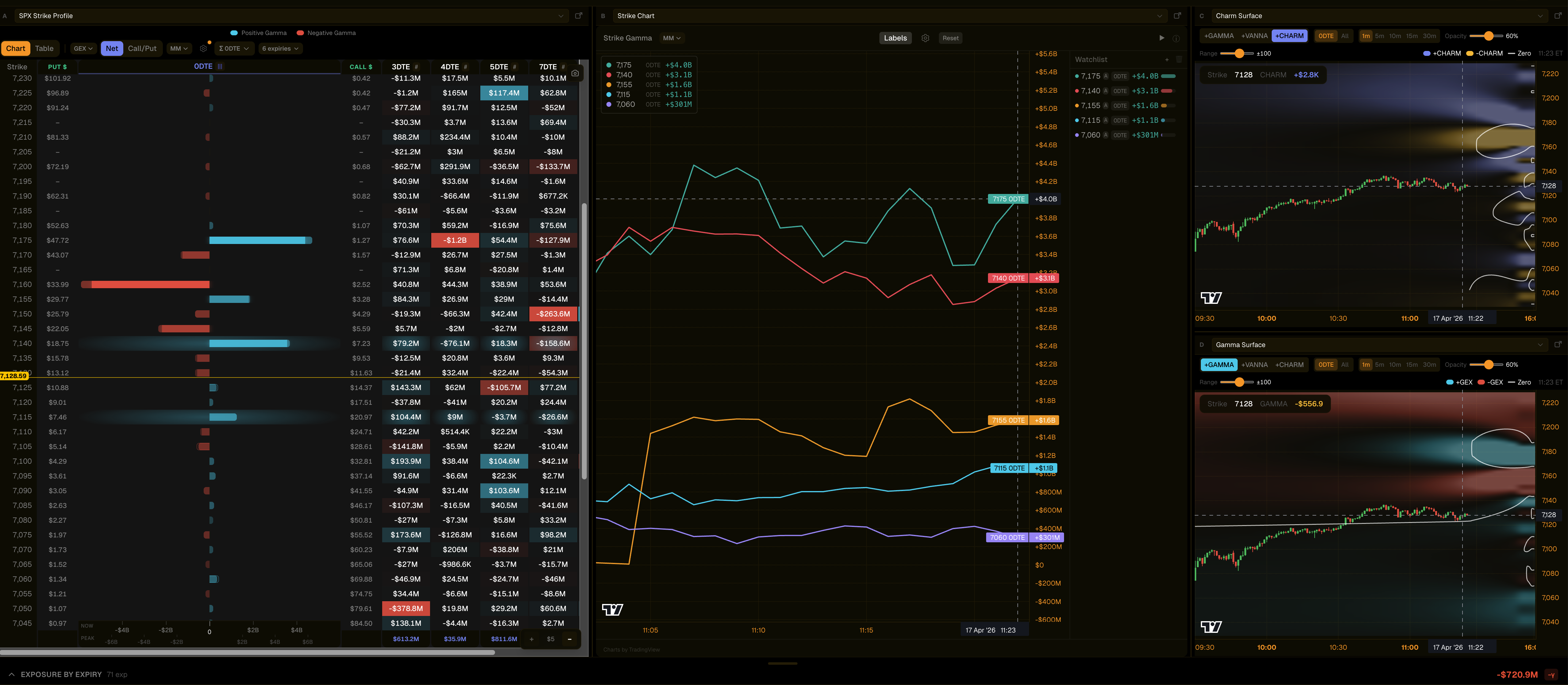Click the A badge on 7,140 watchlist row

pos(1105,91)
